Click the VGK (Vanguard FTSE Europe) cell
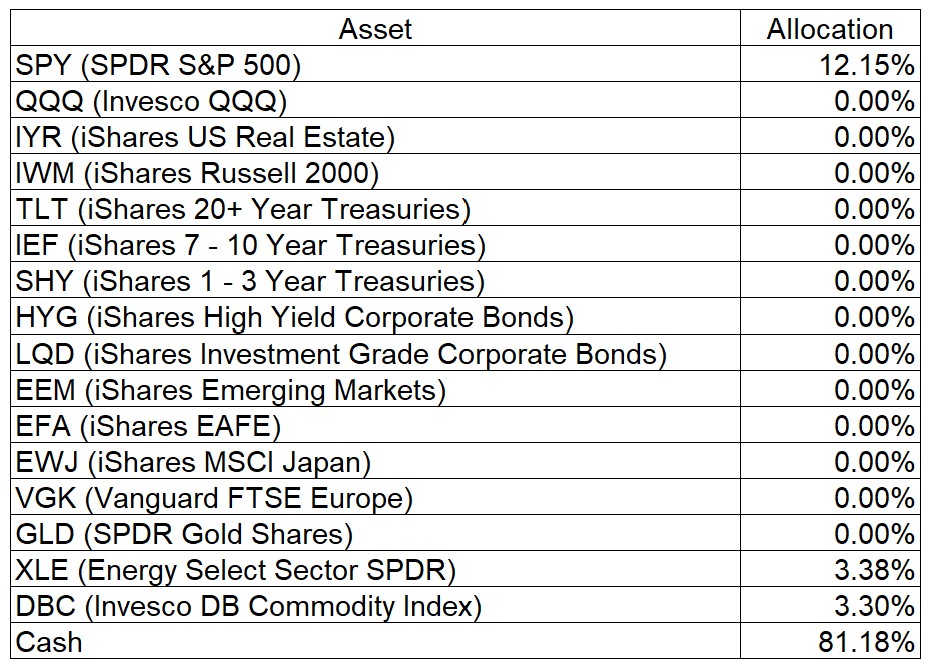Screen dimensions: 926x660 pos(214,498)
